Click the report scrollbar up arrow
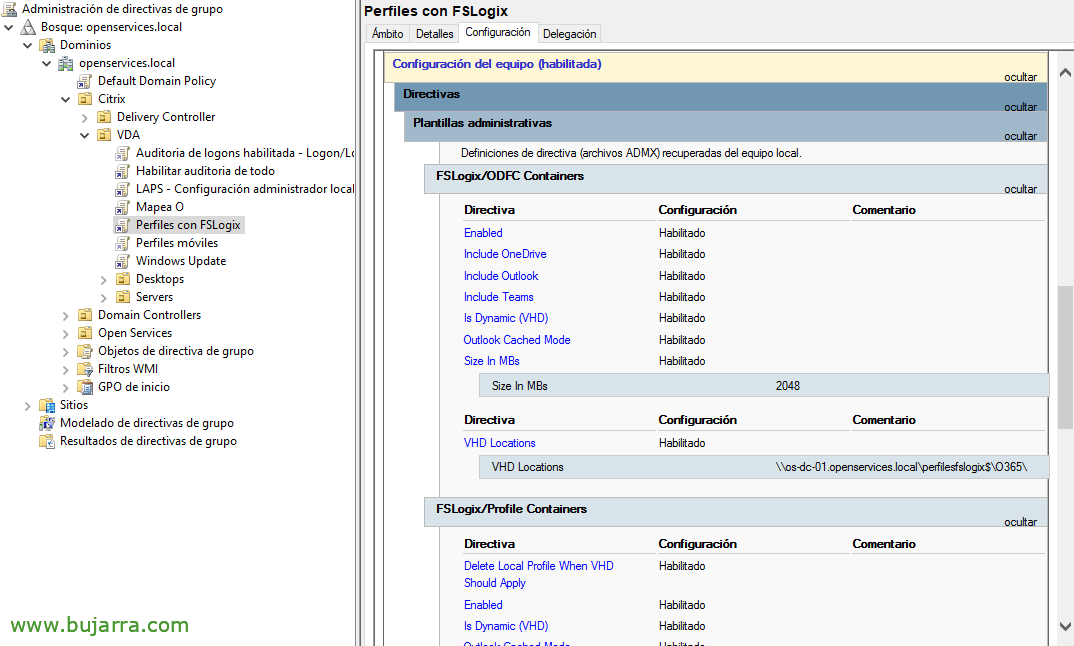The height and width of the screenshot is (646, 1074). coord(1065,73)
